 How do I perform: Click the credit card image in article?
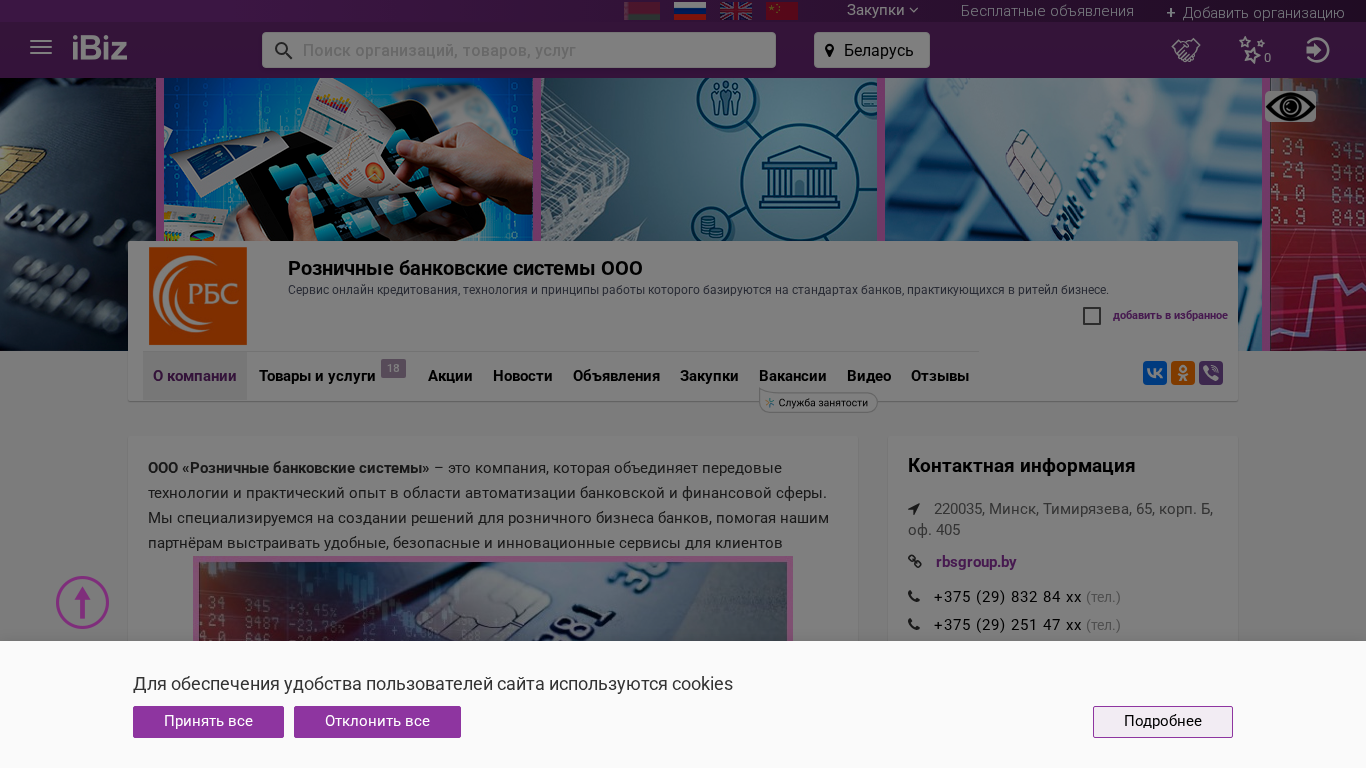tap(493, 600)
